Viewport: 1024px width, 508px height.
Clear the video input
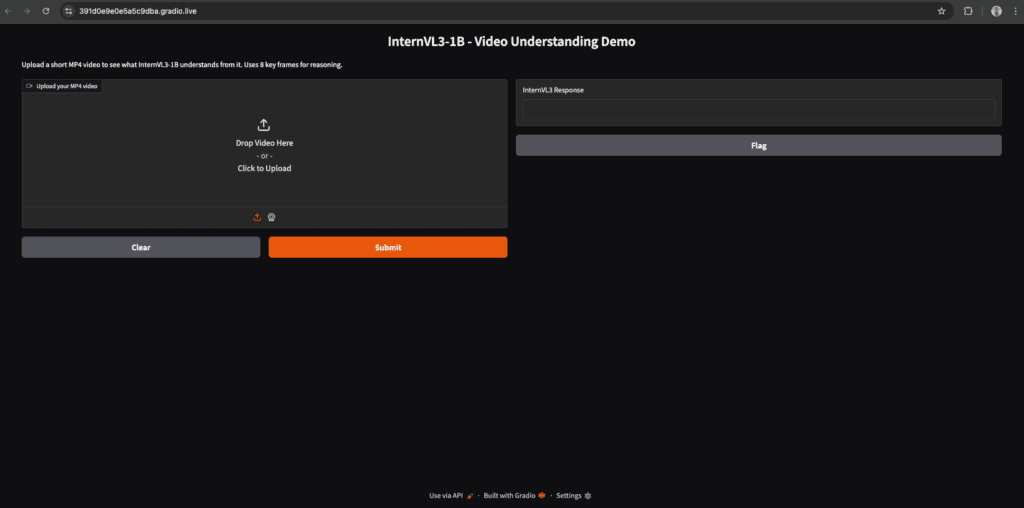tap(141, 247)
